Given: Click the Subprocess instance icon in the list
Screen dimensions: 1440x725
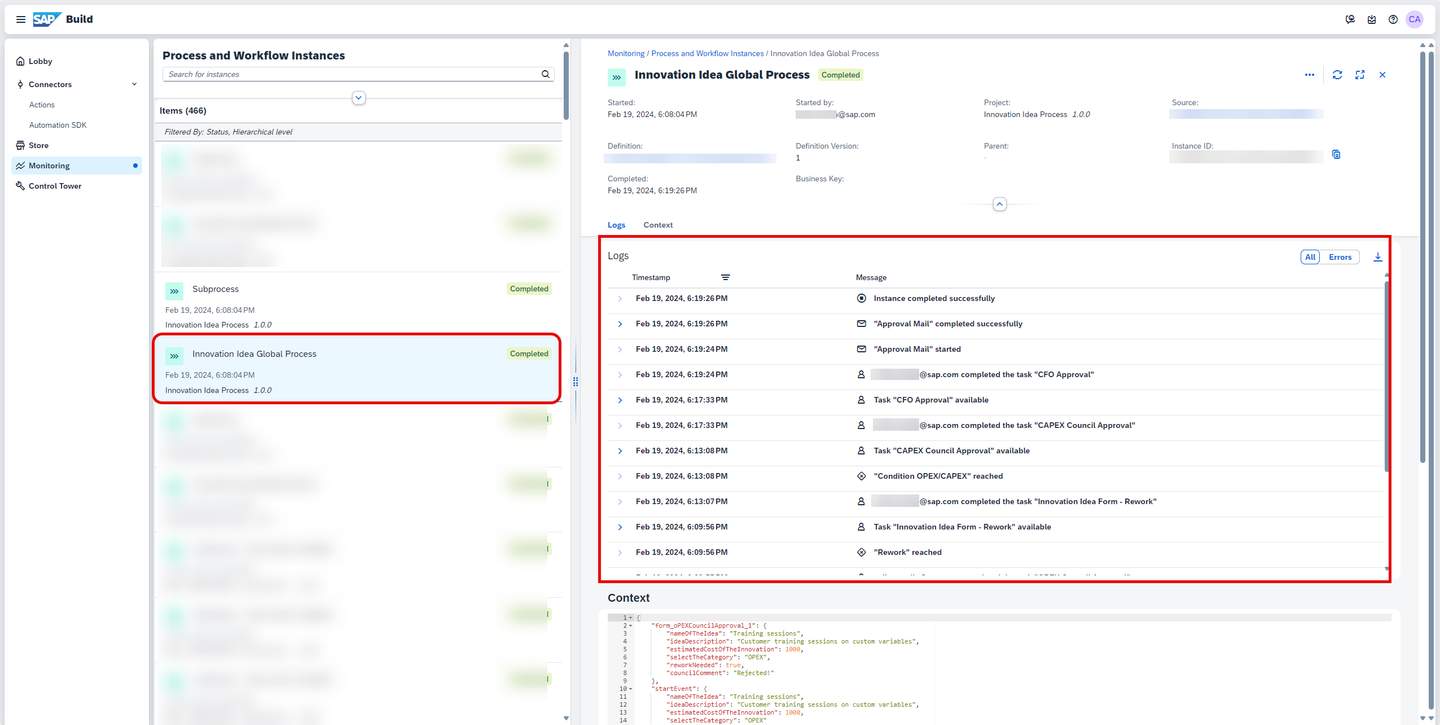Looking at the screenshot, I should coord(174,291).
